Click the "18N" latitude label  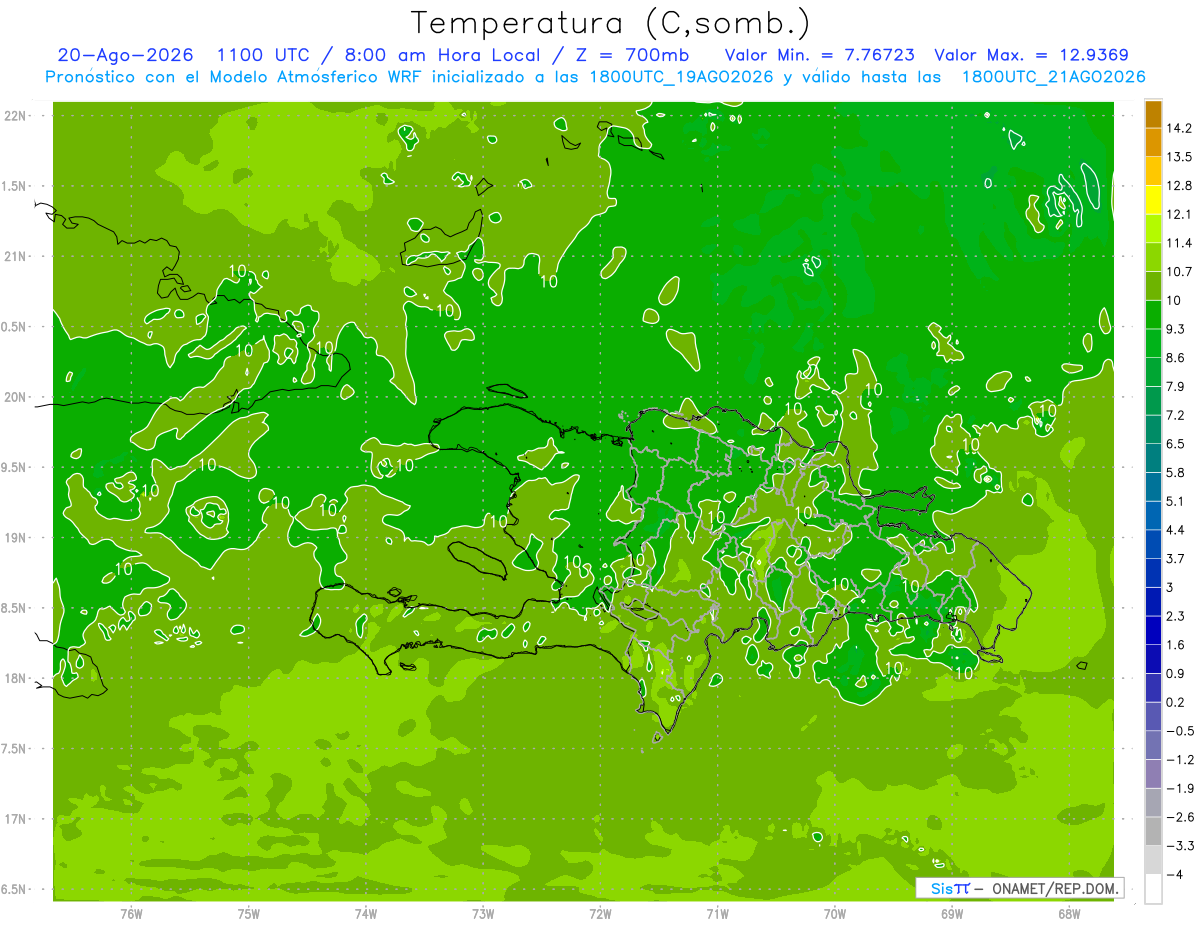tap(15, 678)
